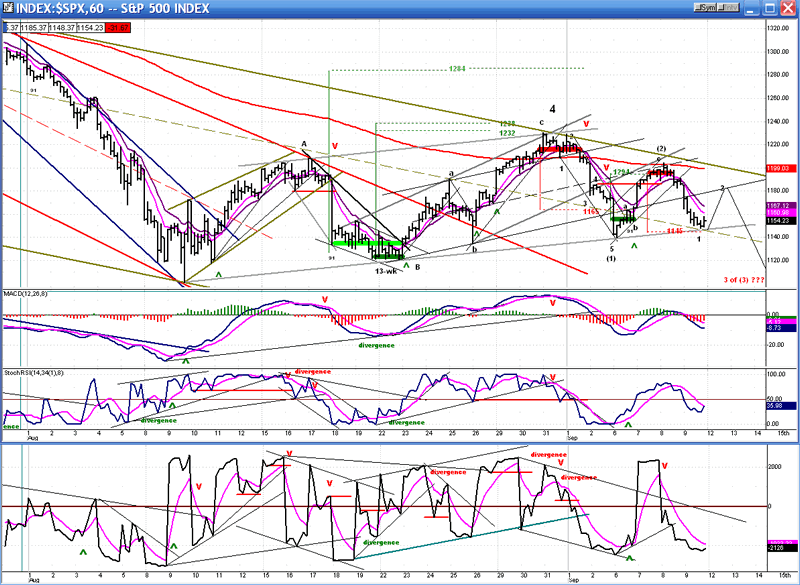Minimize the S&P 500 chart window
The image size is (800, 585).
(752, 8)
